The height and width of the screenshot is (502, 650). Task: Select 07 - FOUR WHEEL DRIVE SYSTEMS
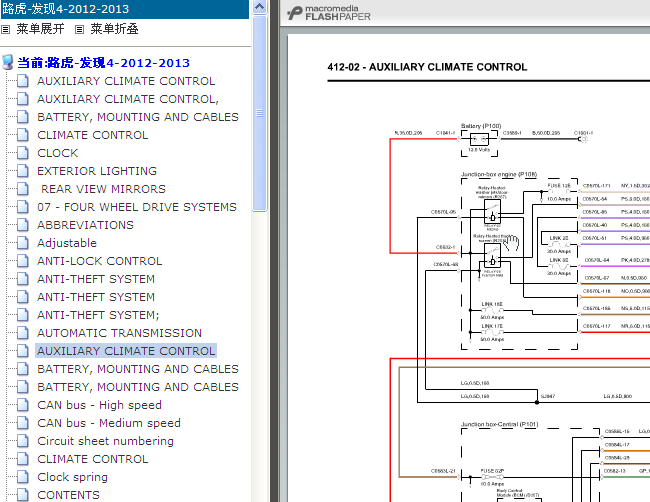[137, 207]
